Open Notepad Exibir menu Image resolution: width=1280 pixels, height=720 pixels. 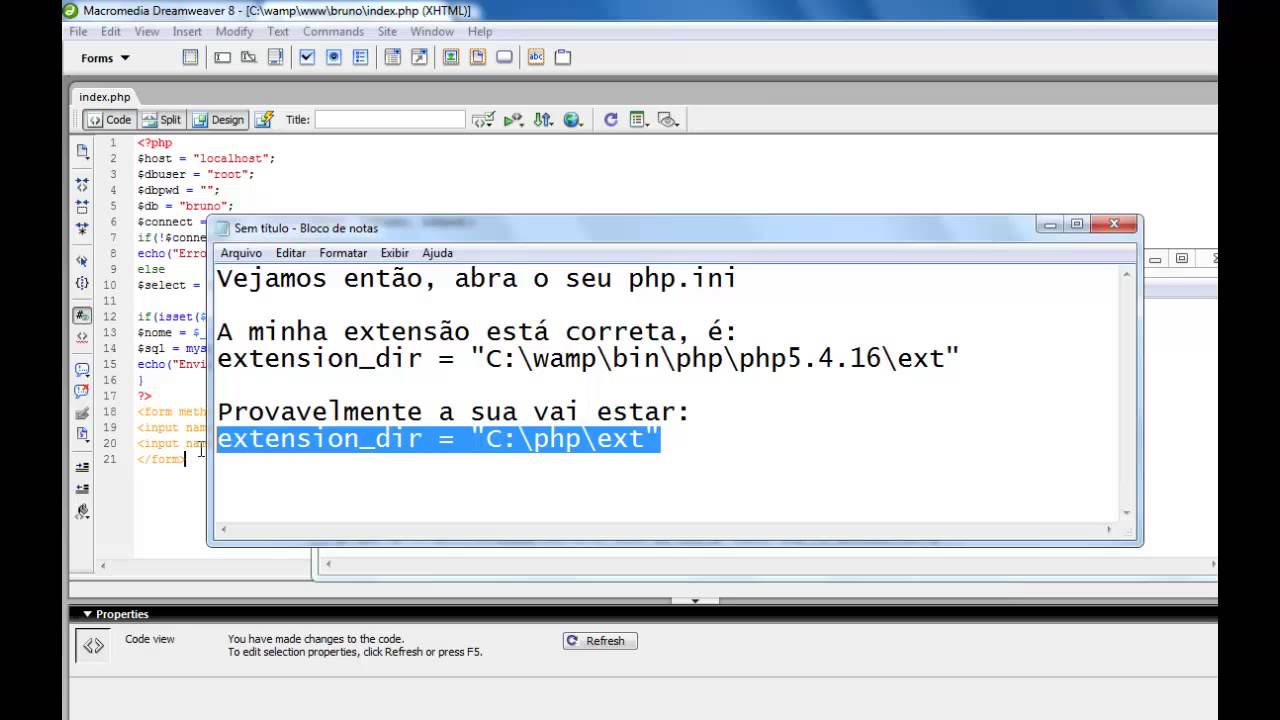click(395, 253)
